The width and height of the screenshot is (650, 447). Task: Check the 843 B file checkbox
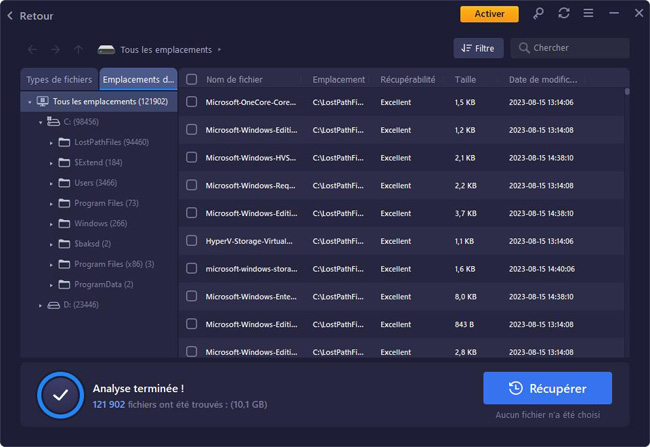192,324
